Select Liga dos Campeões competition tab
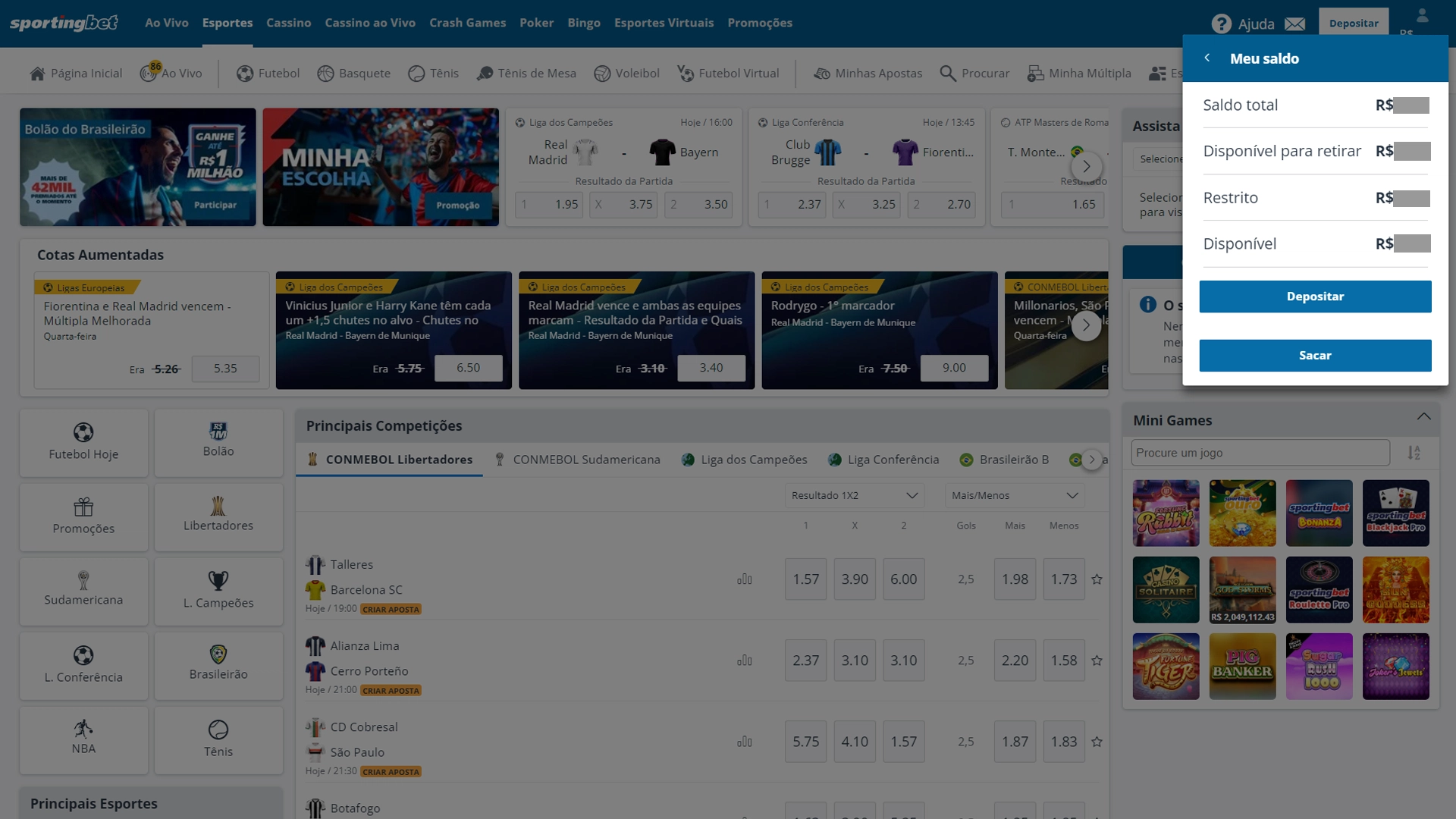The image size is (1456, 819). (744, 460)
